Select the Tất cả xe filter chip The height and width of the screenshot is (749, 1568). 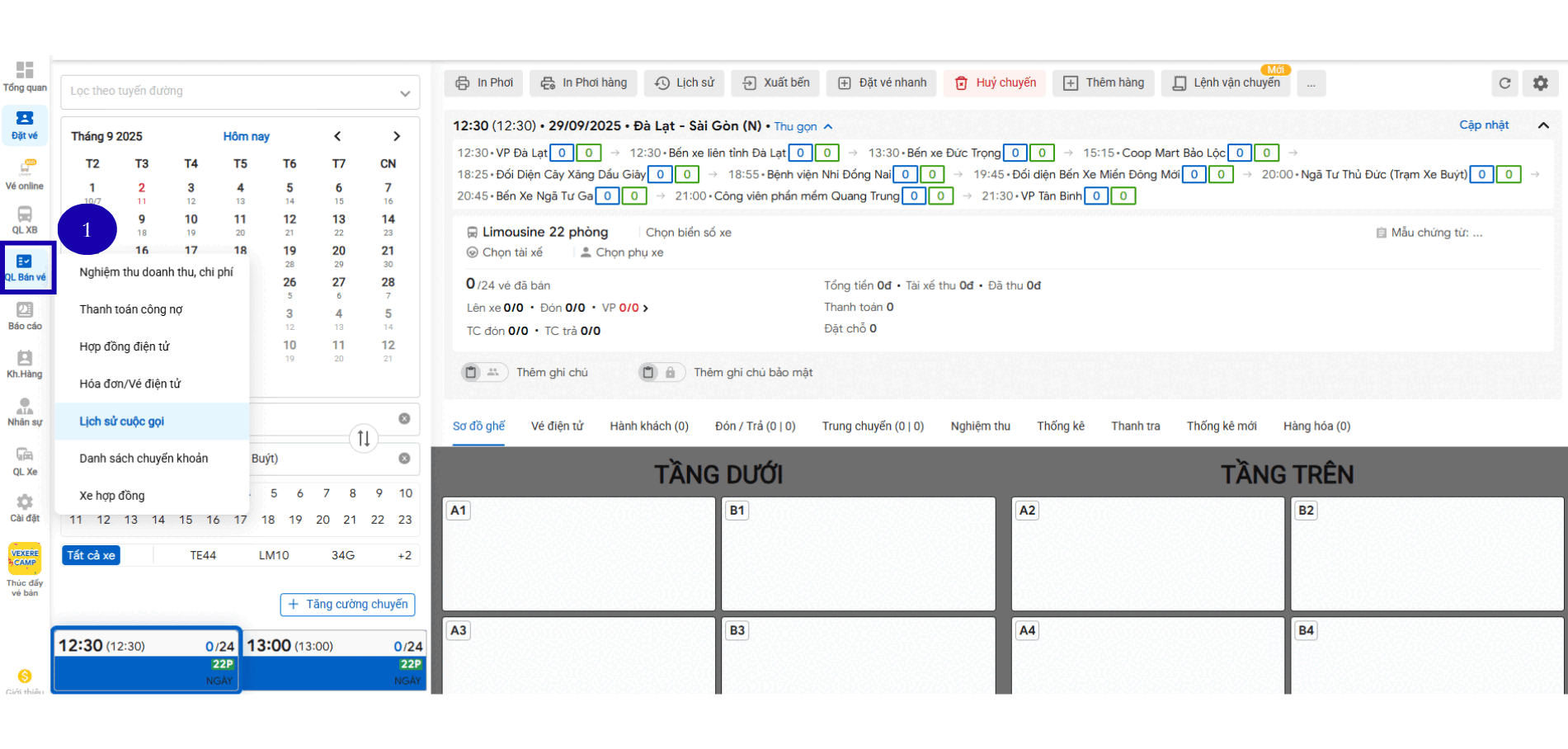[x=92, y=555]
